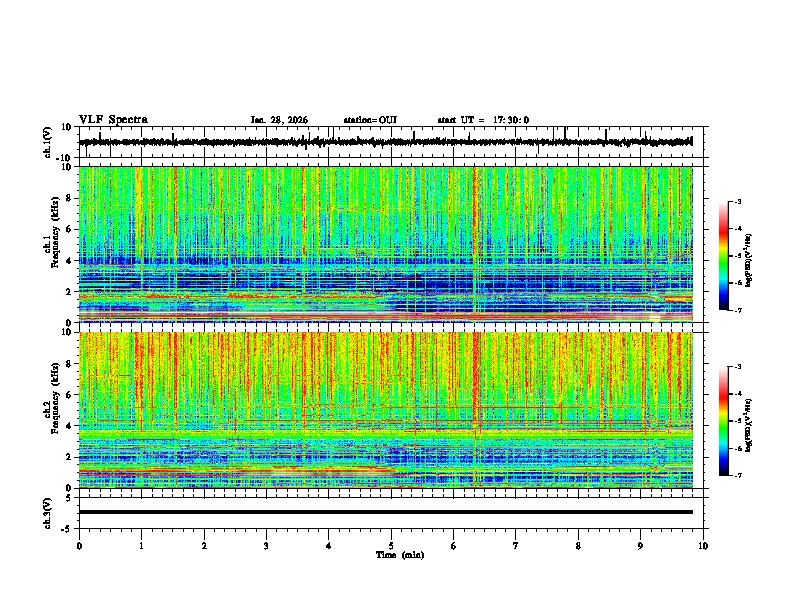Click the "Time (min)" axis label
The image size is (792, 612).
[400, 555]
